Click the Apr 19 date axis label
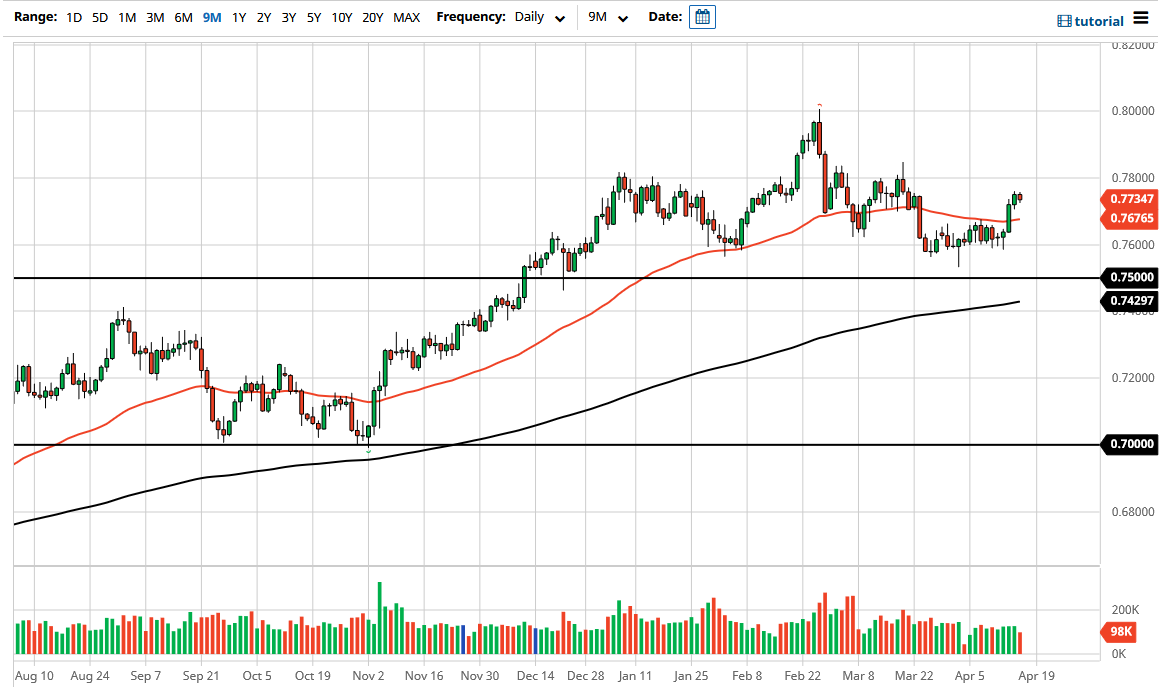 1036,676
